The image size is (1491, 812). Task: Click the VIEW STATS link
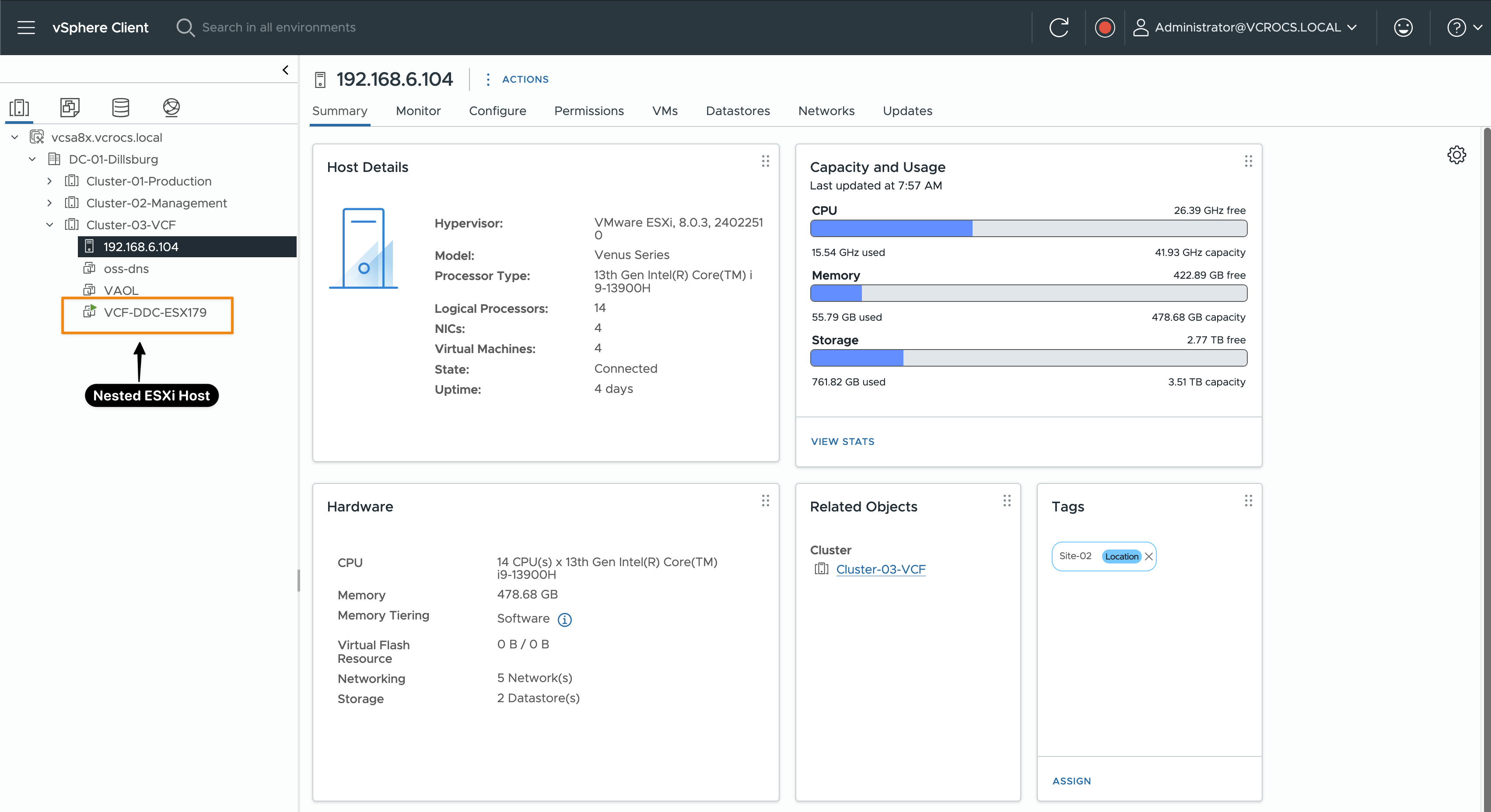tap(842, 441)
